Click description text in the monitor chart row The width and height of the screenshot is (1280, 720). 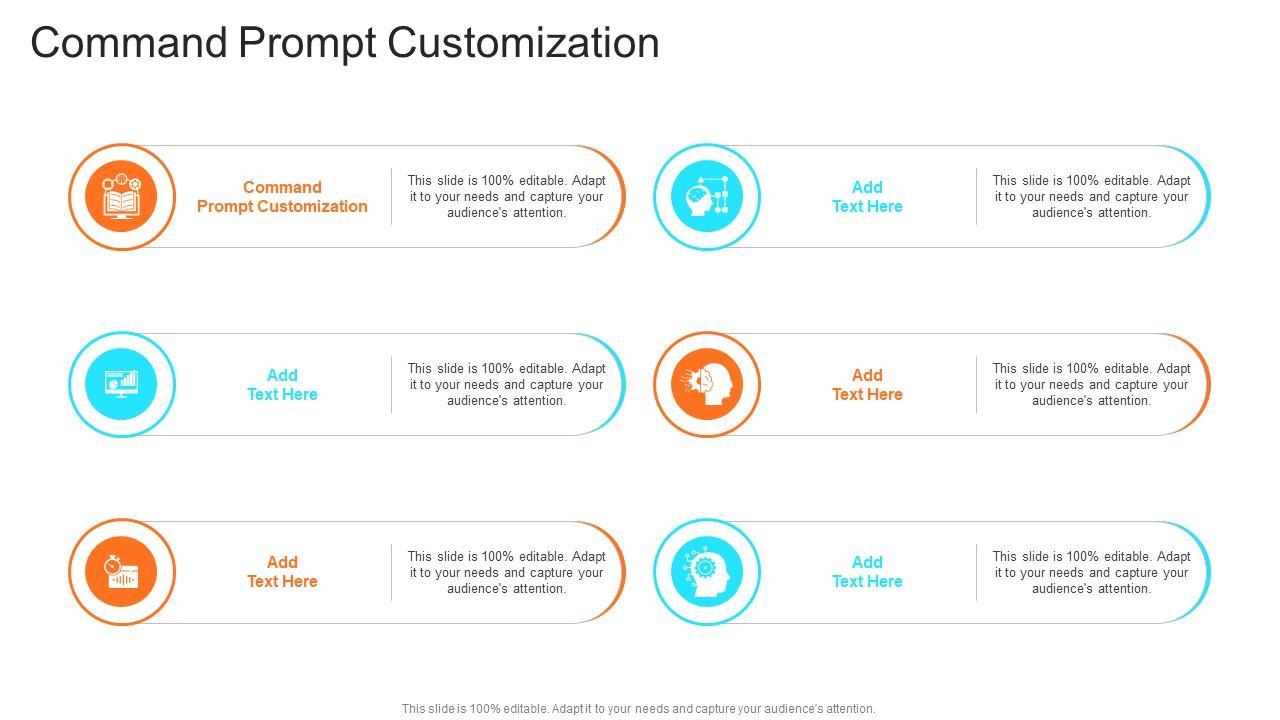[x=506, y=385]
